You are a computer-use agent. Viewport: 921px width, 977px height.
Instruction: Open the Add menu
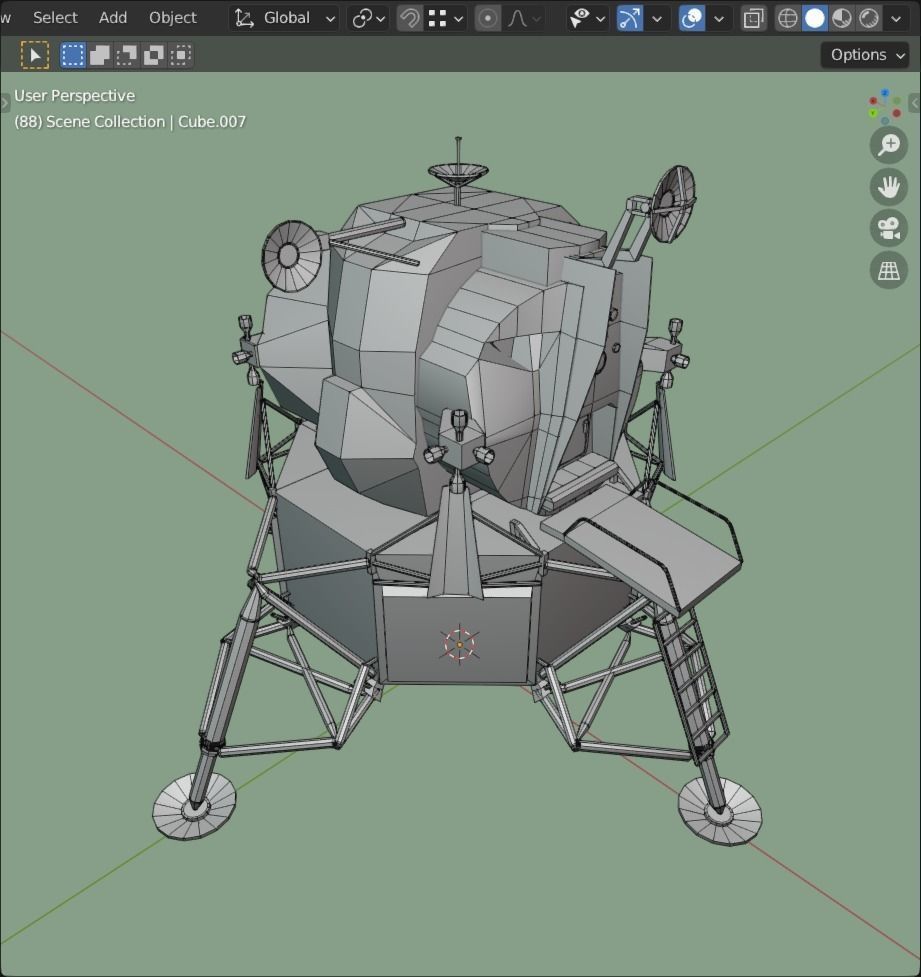click(x=112, y=17)
